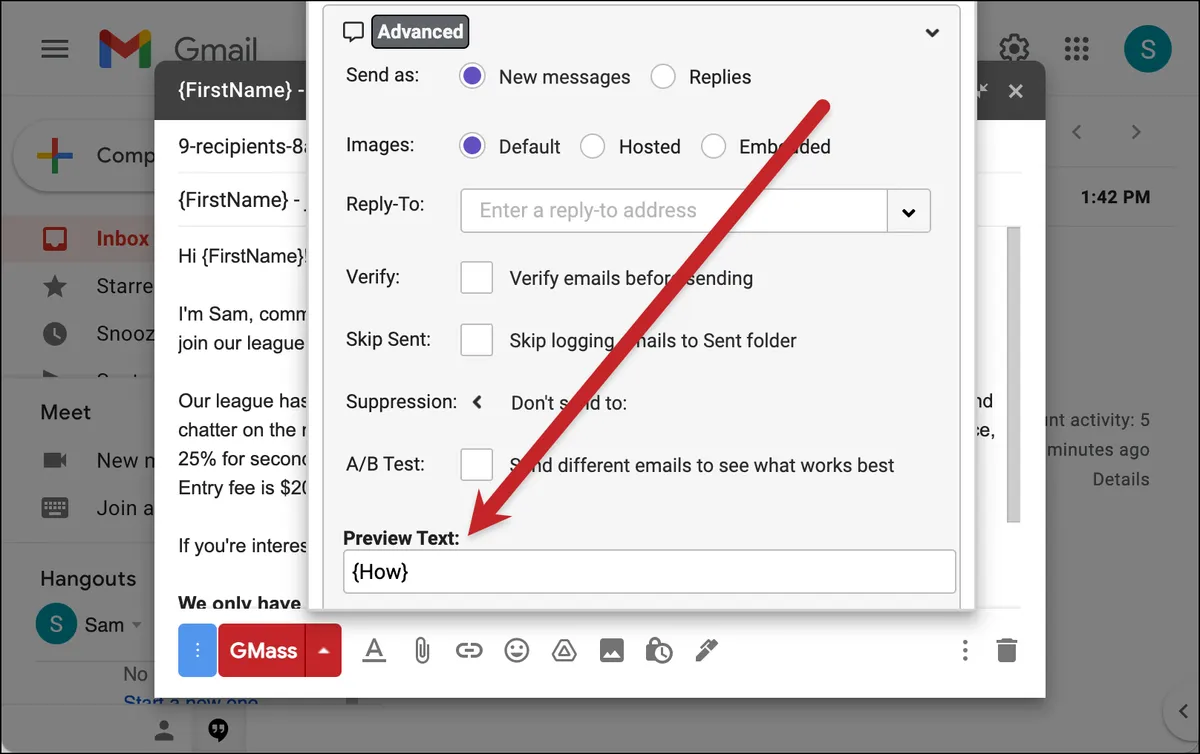Enable the A/B Test checkbox

(x=477, y=465)
